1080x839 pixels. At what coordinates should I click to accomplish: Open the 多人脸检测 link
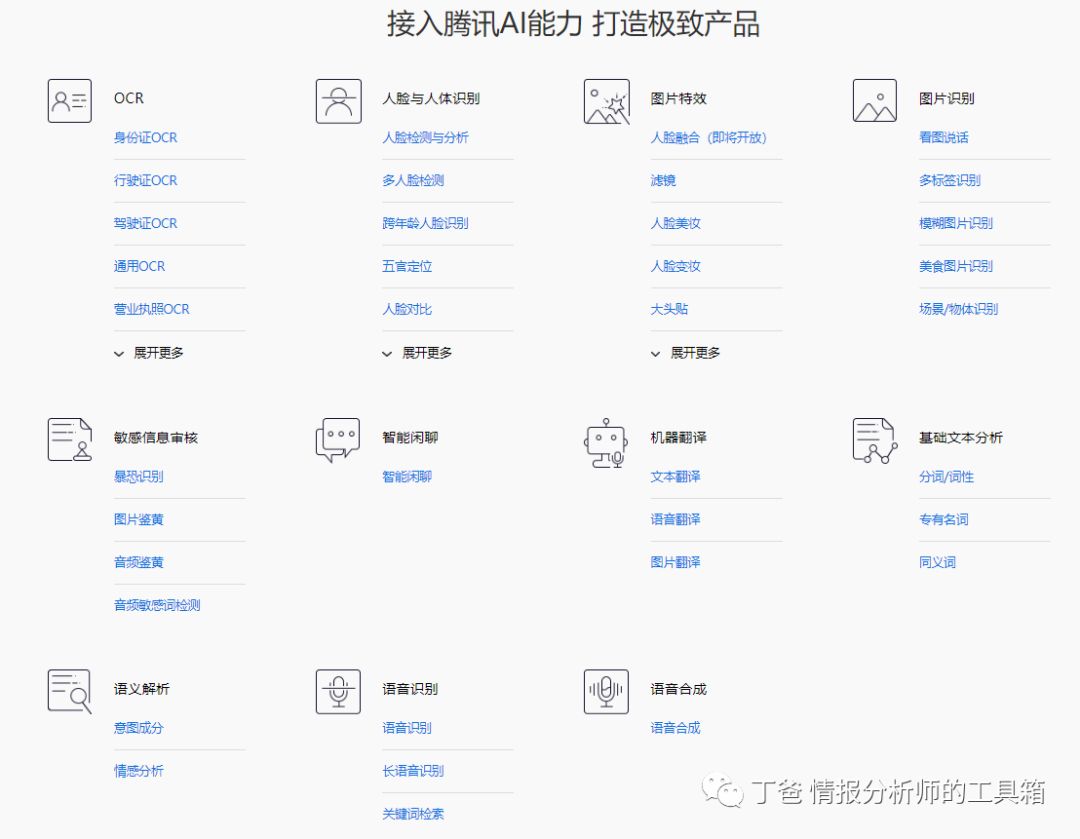click(x=413, y=180)
